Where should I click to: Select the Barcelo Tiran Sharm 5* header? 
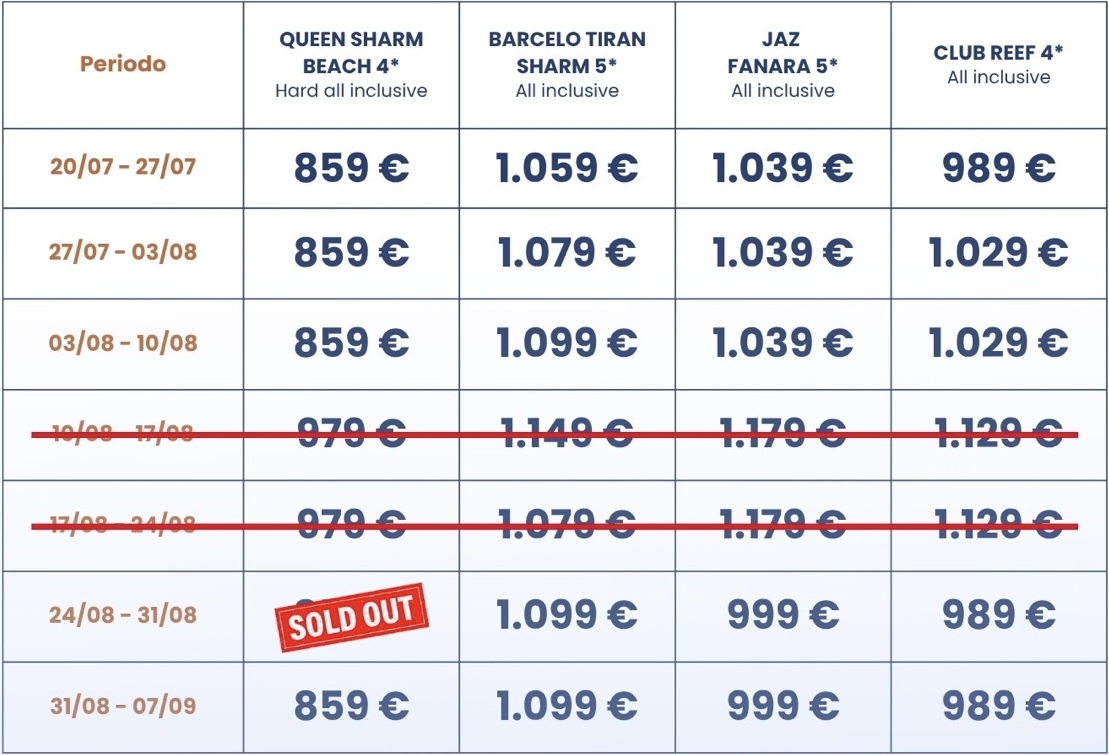[567, 64]
